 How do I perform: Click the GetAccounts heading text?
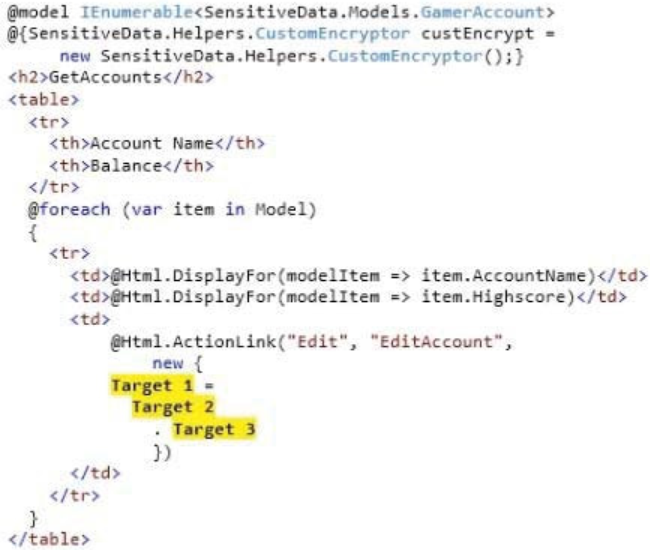pyautogui.click(x=105, y=78)
